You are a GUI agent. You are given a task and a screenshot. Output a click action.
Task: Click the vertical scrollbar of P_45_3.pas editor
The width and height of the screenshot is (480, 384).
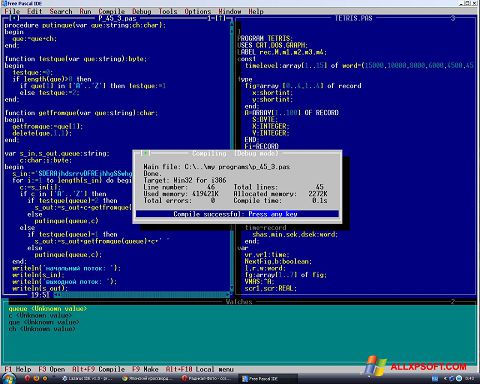pyautogui.click(x=232, y=155)
